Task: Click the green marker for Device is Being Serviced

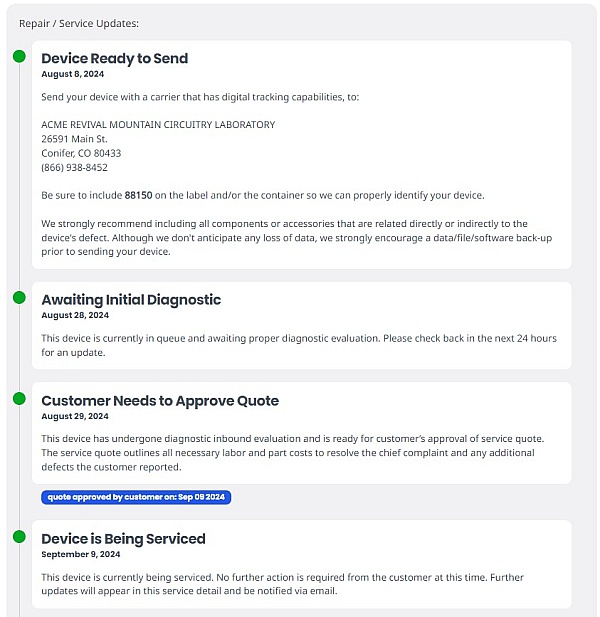Action: (19, 536)
